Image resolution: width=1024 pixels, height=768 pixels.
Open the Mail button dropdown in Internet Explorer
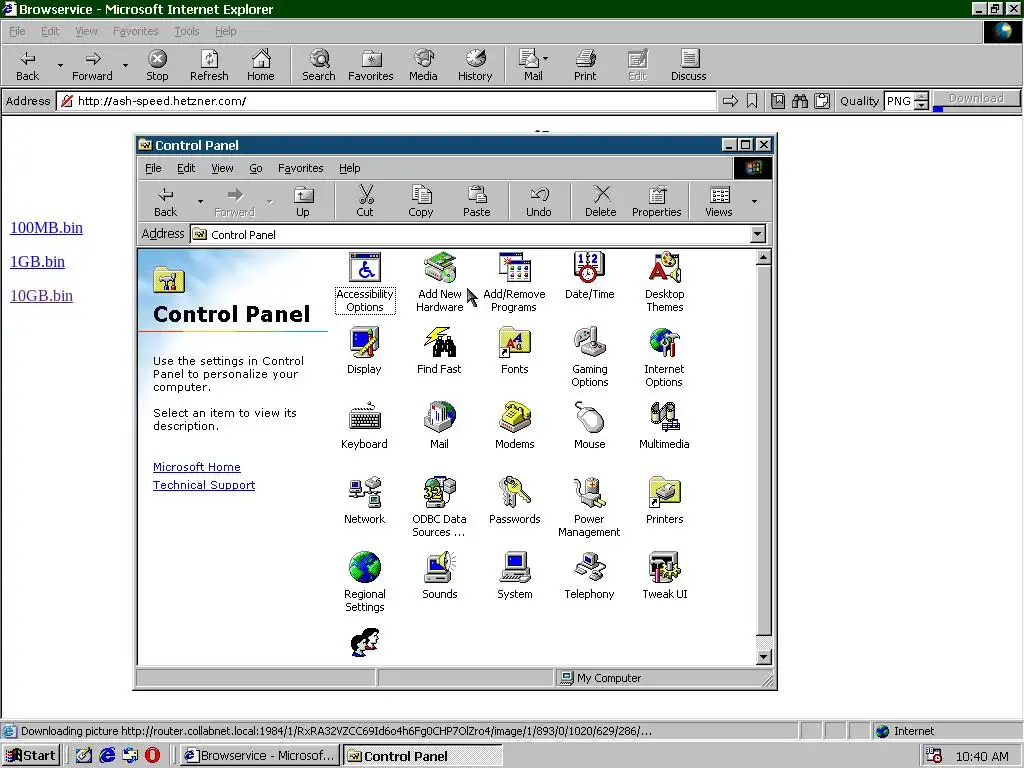pyautogui.click(x=545, y=58)
